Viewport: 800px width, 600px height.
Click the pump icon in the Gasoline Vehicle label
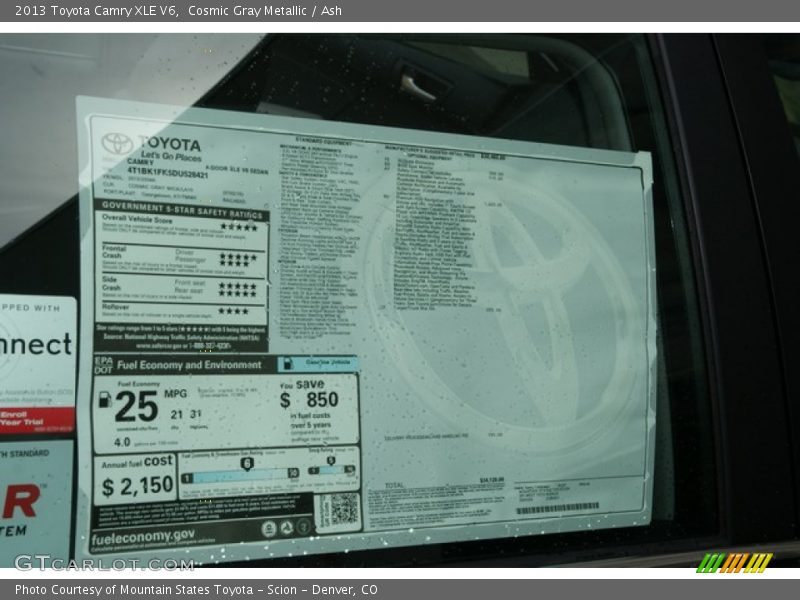point(288,364)
